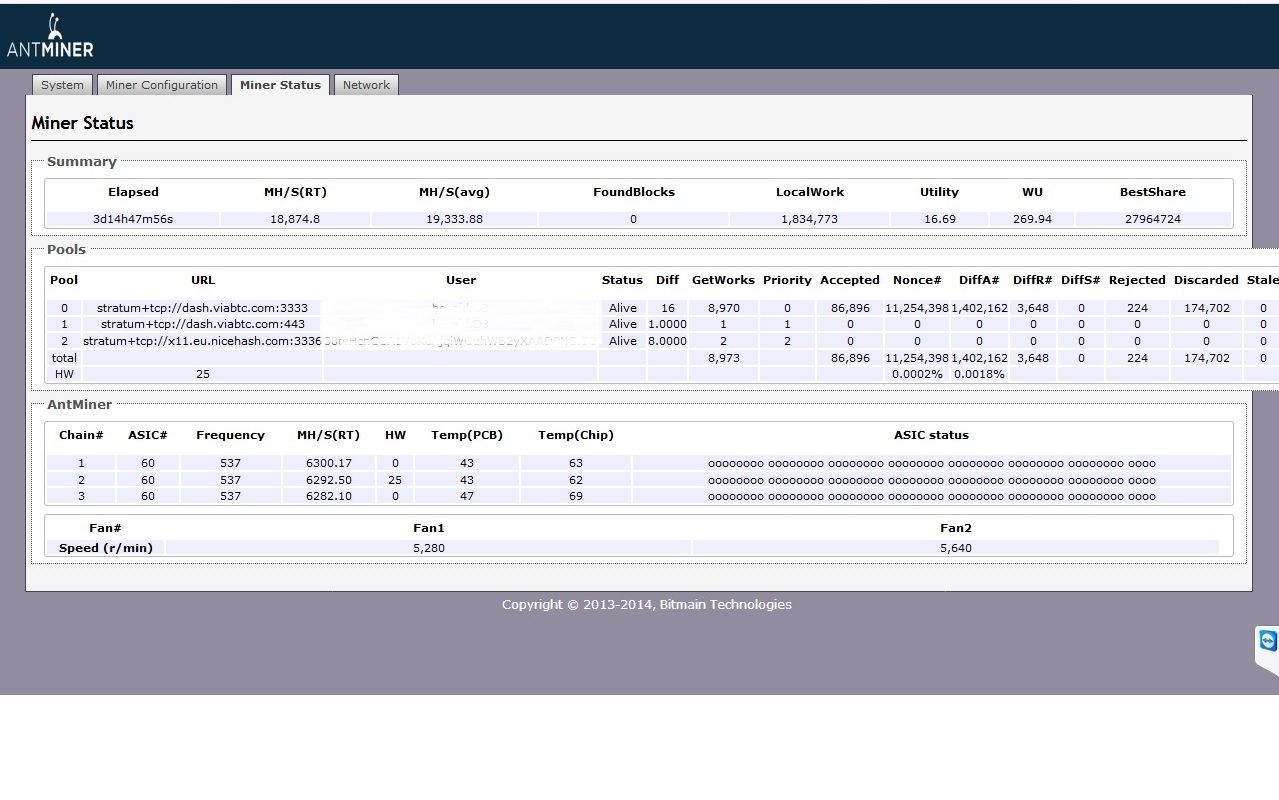Viewport: 1279px width, 800px height.
Task: Switch to the System tab
Action: (x=62, y=85)
